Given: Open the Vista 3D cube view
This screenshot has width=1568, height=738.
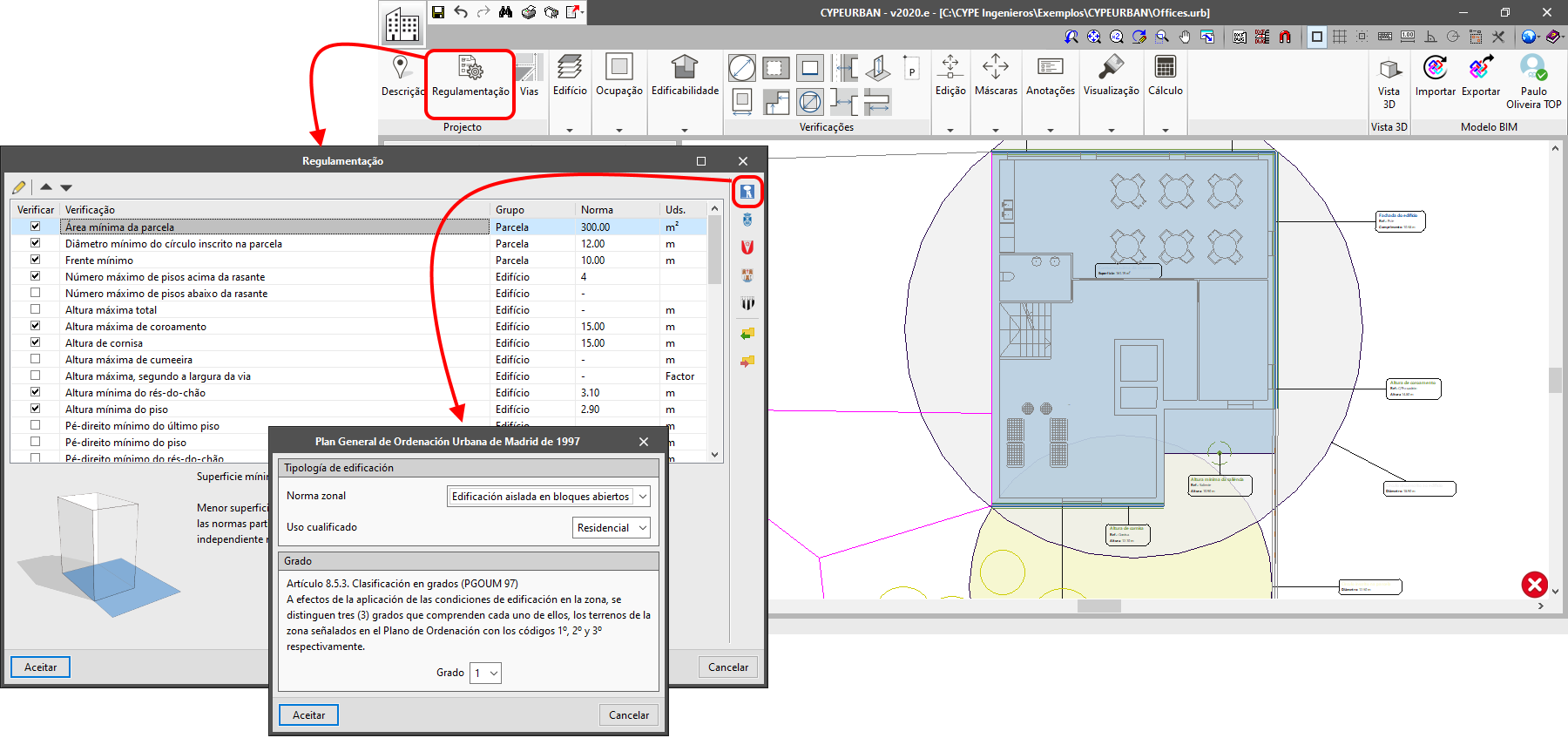Looking at the screenshot, I should (x=1389, y=83).
